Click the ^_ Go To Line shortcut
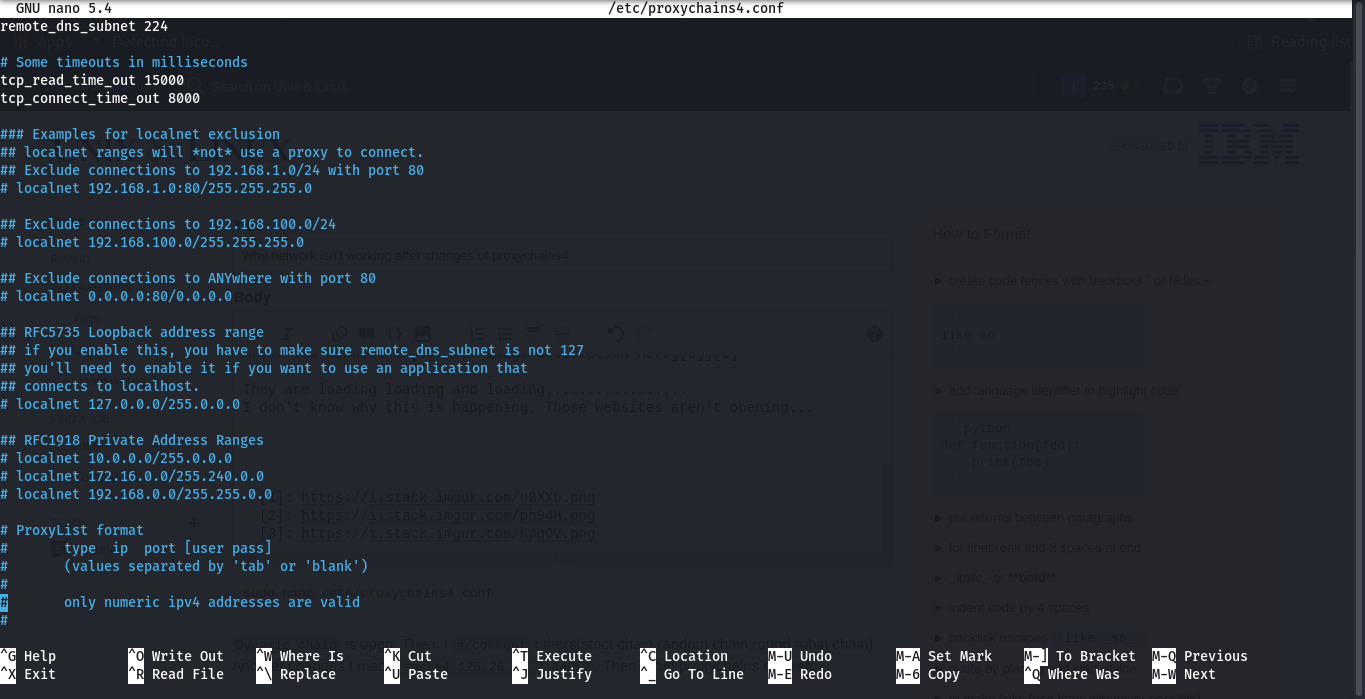The image size is (1365, 699). tap(692, 674)
